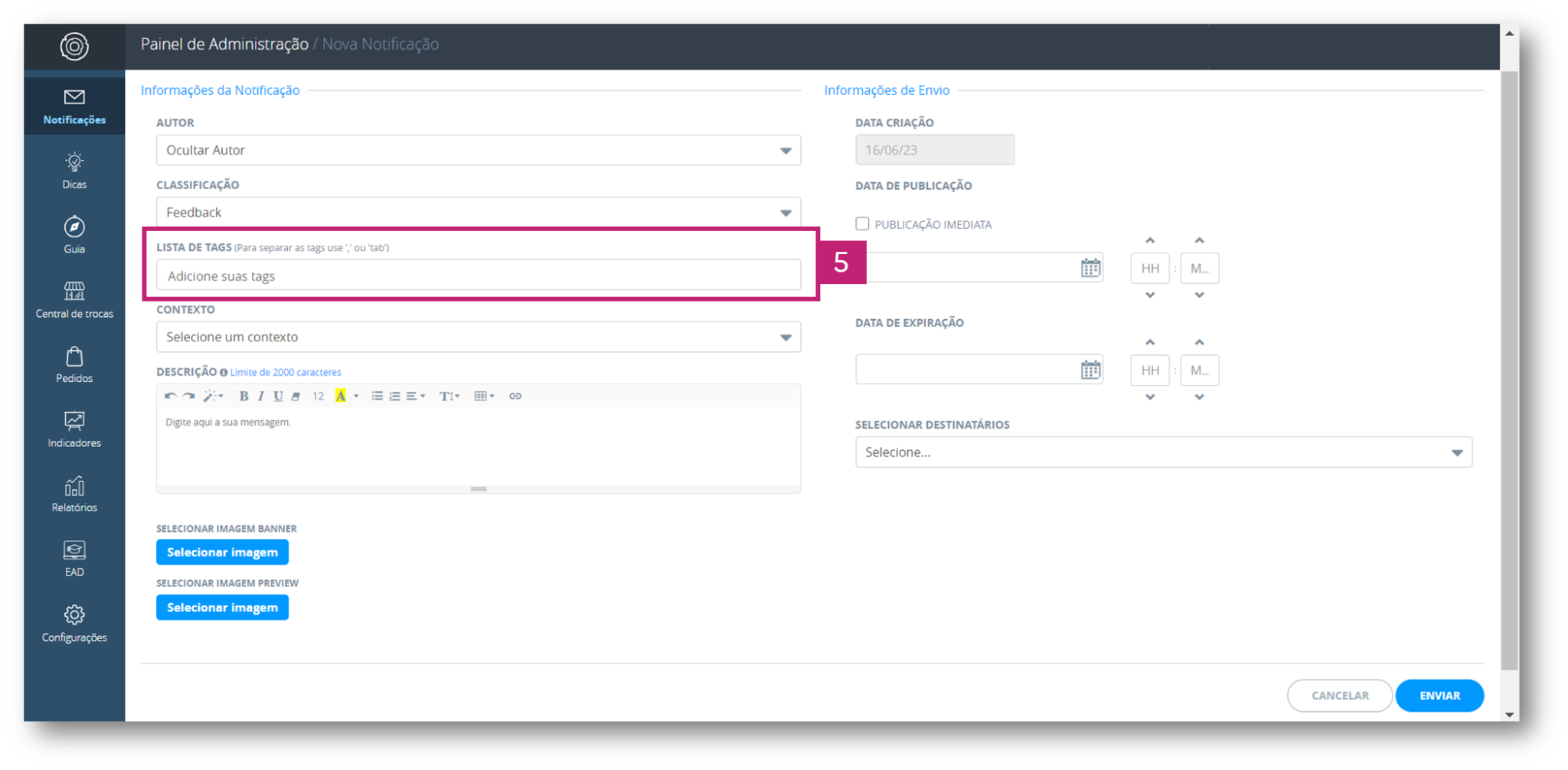
Task: Open the Autor dropdown
Action: click(x=479, y=150)
